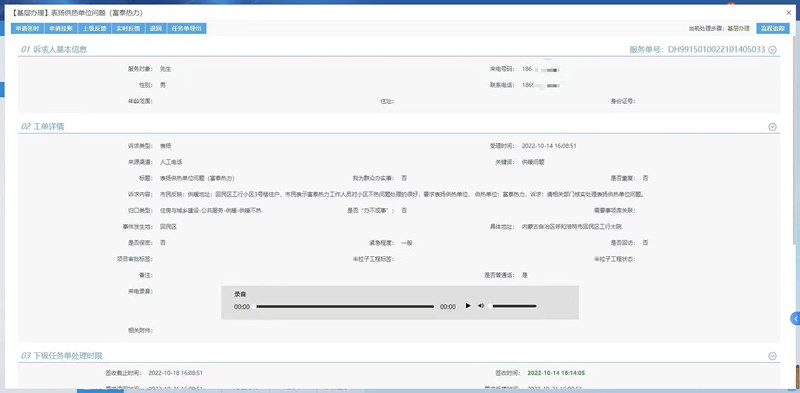Collapse the 03 下级任务单处理时限 section chevron
This screenshot has height=393, width=800.
click(x=772, y=356)
